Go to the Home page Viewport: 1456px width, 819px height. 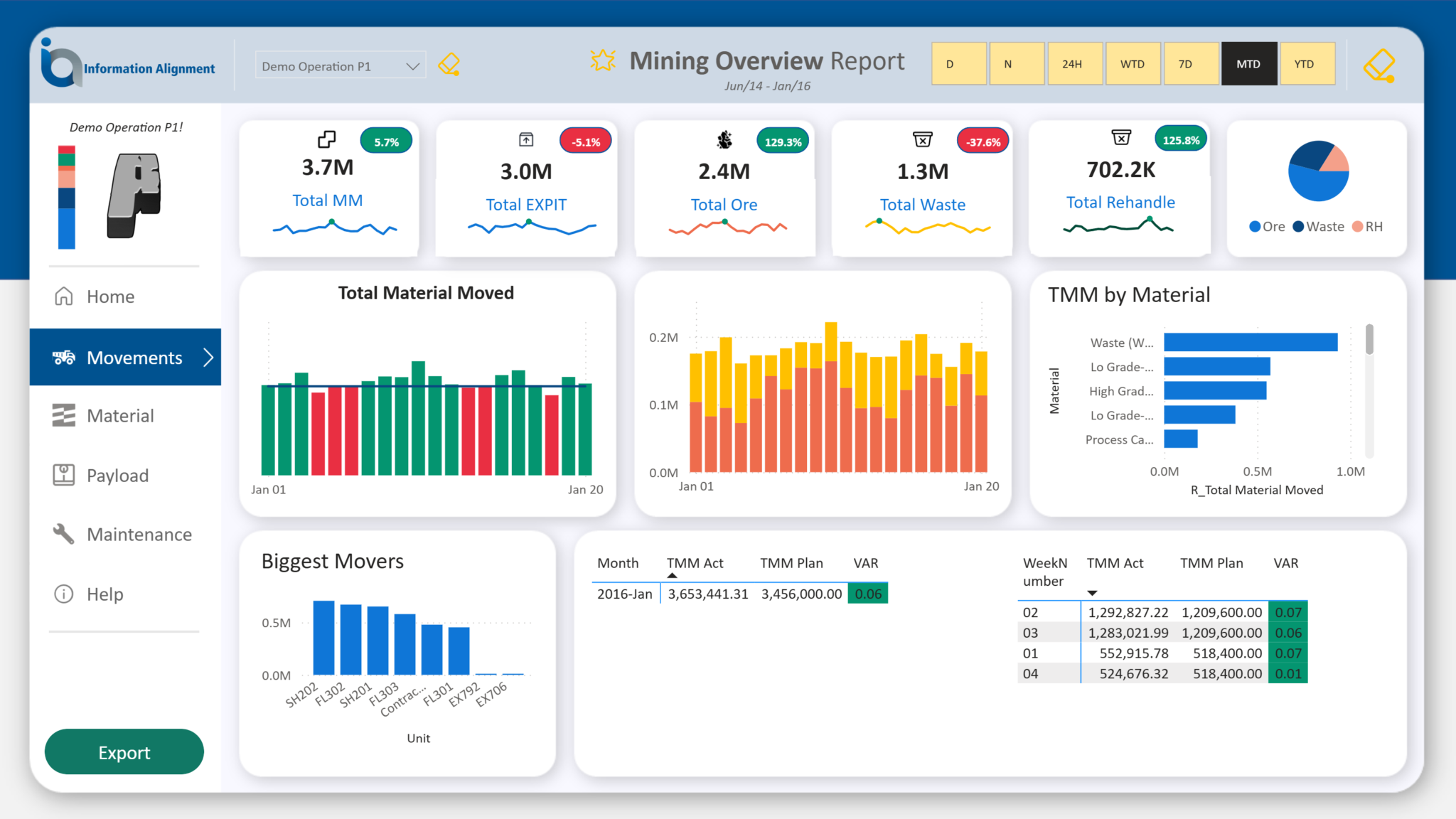[x=125, y=296]
